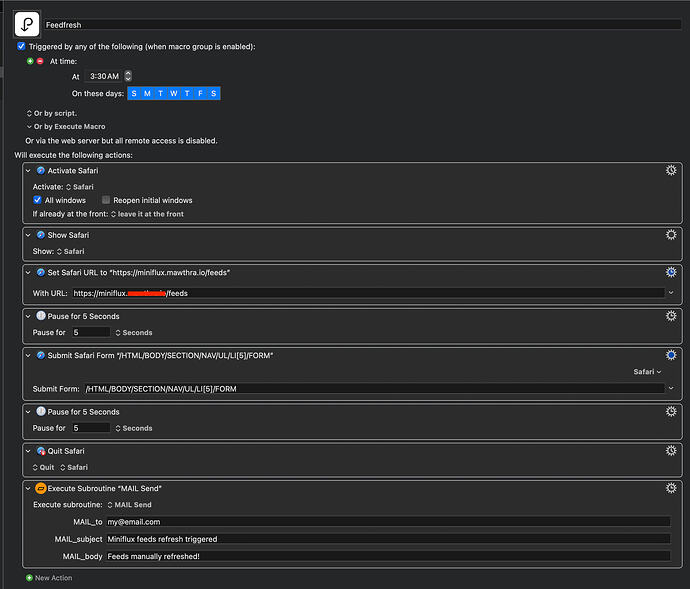Click clock icon of second Pause action

(x=40, y=411)
